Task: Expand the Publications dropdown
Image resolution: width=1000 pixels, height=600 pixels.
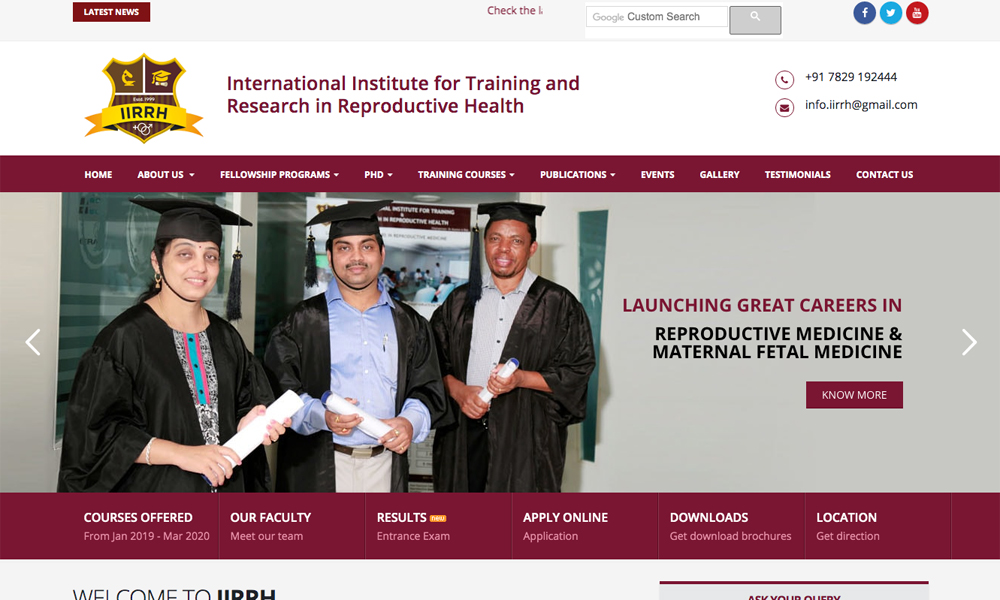Action: 577,175
